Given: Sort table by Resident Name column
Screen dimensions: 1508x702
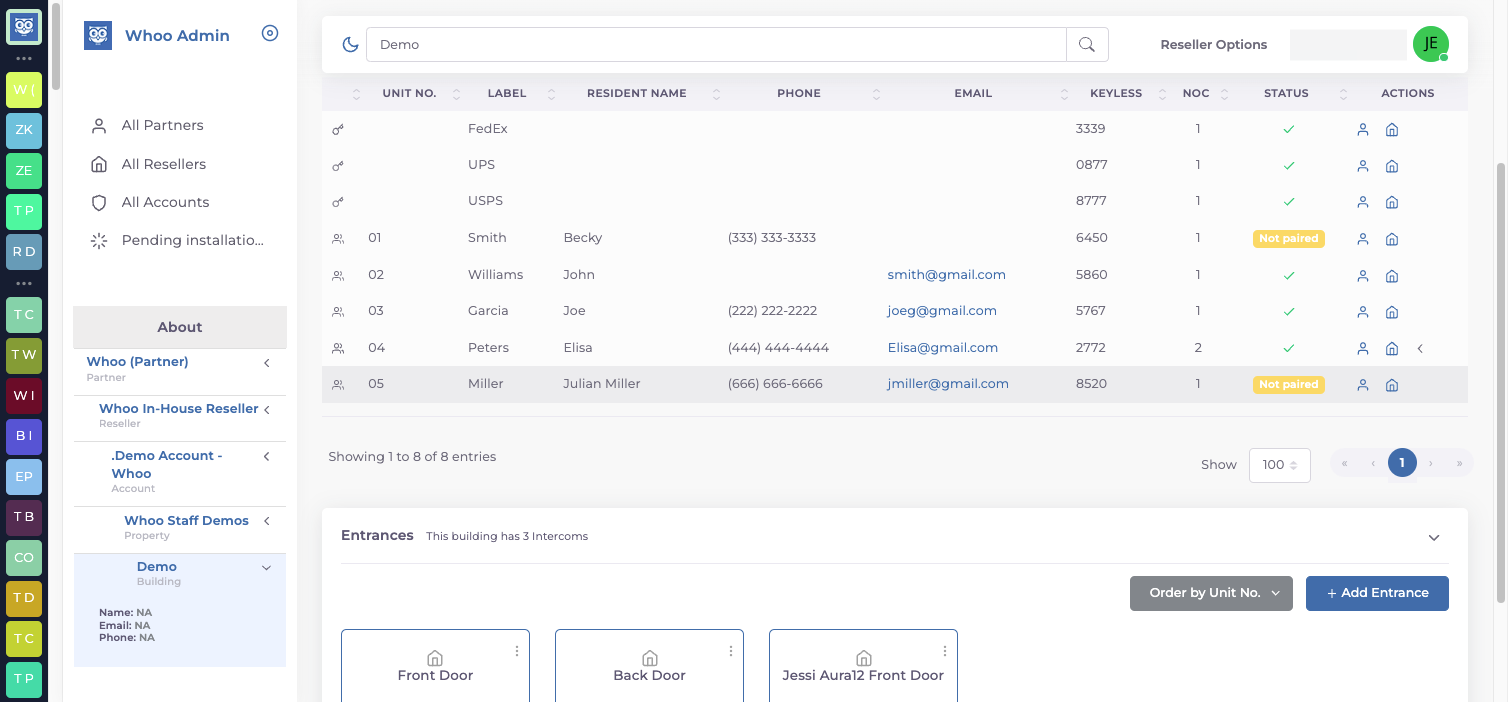Looking at the screenshot, I should tap(636, 93).
